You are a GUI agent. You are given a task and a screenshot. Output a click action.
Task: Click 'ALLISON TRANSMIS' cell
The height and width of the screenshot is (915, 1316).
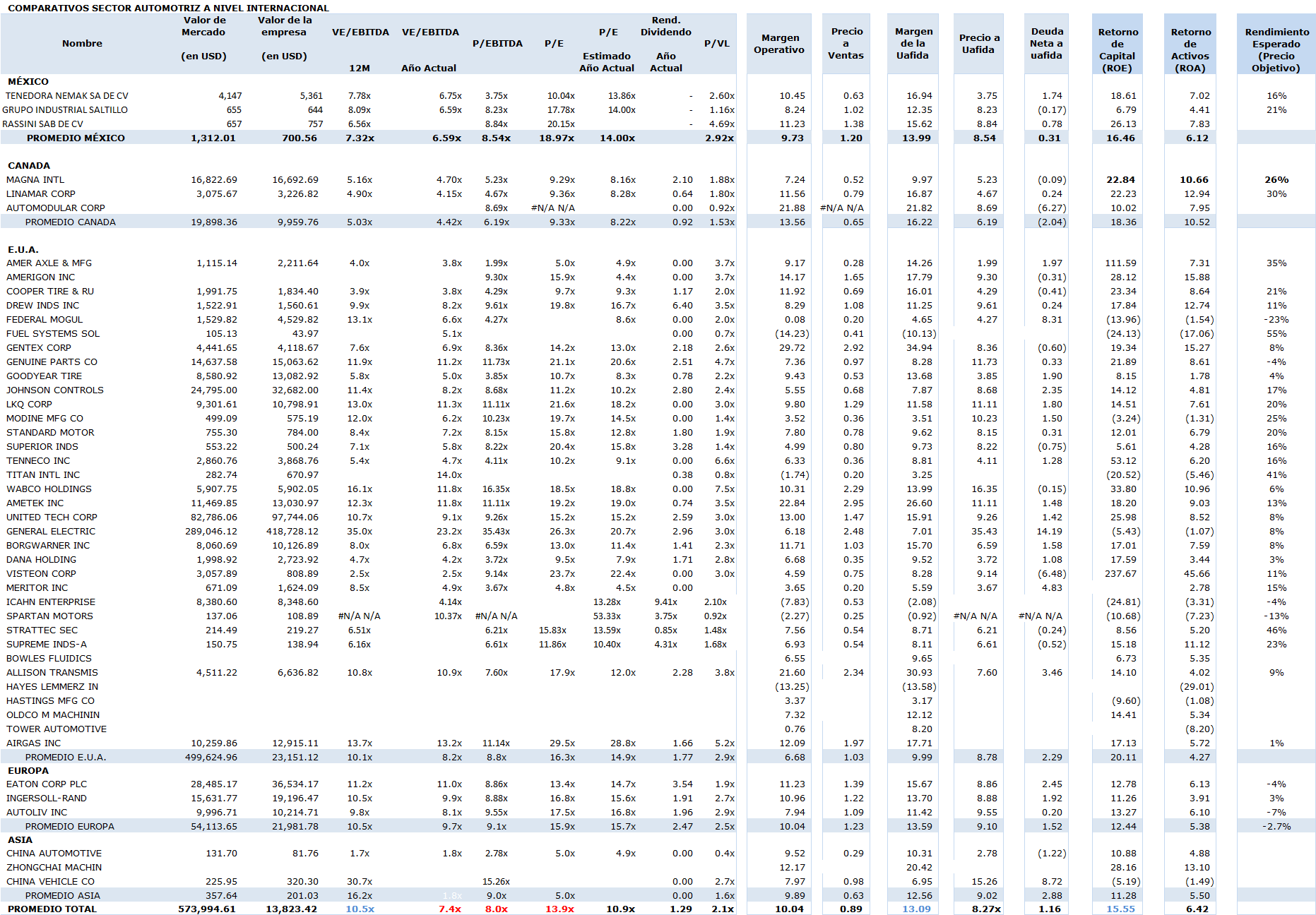tap(52, 673)
